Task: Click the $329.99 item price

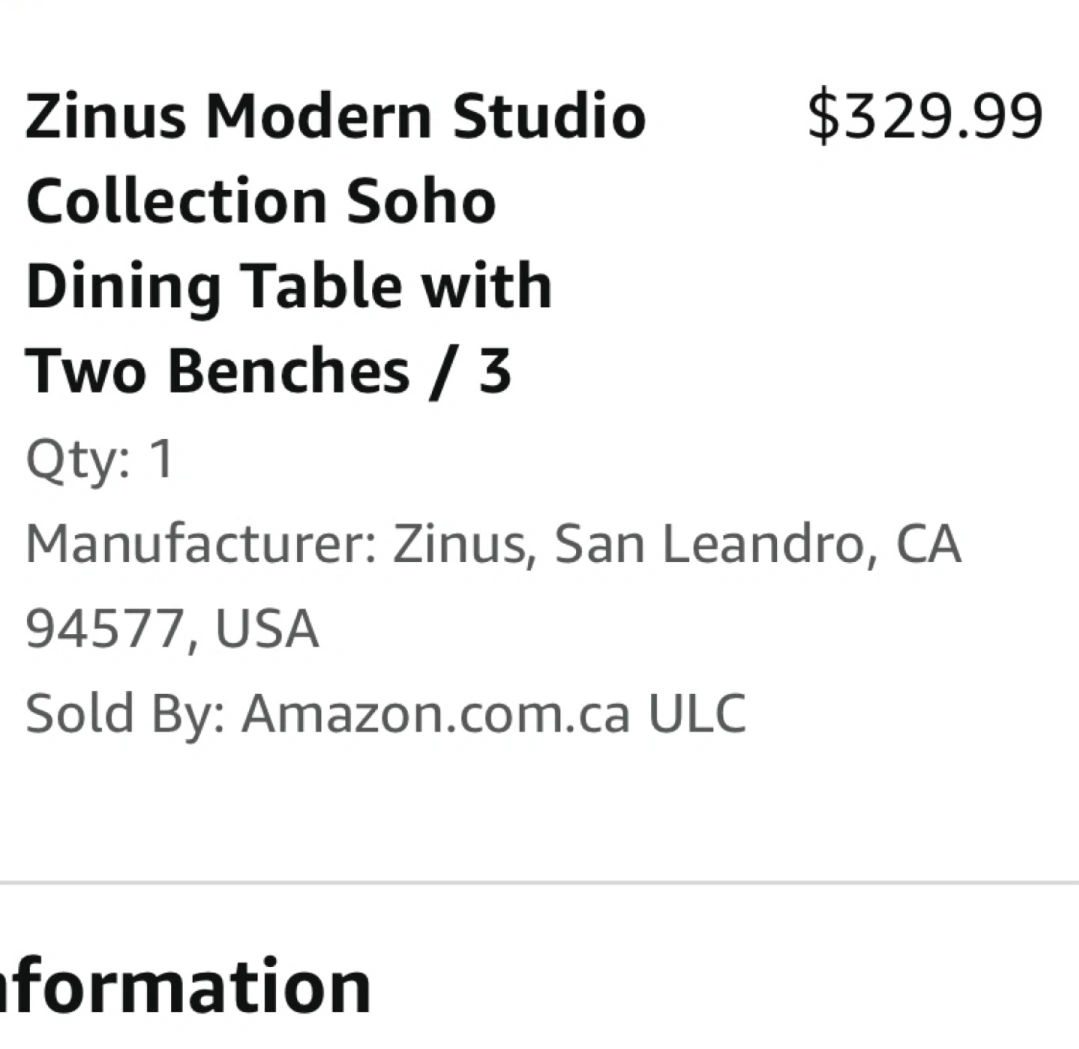Action: (925, 117)
